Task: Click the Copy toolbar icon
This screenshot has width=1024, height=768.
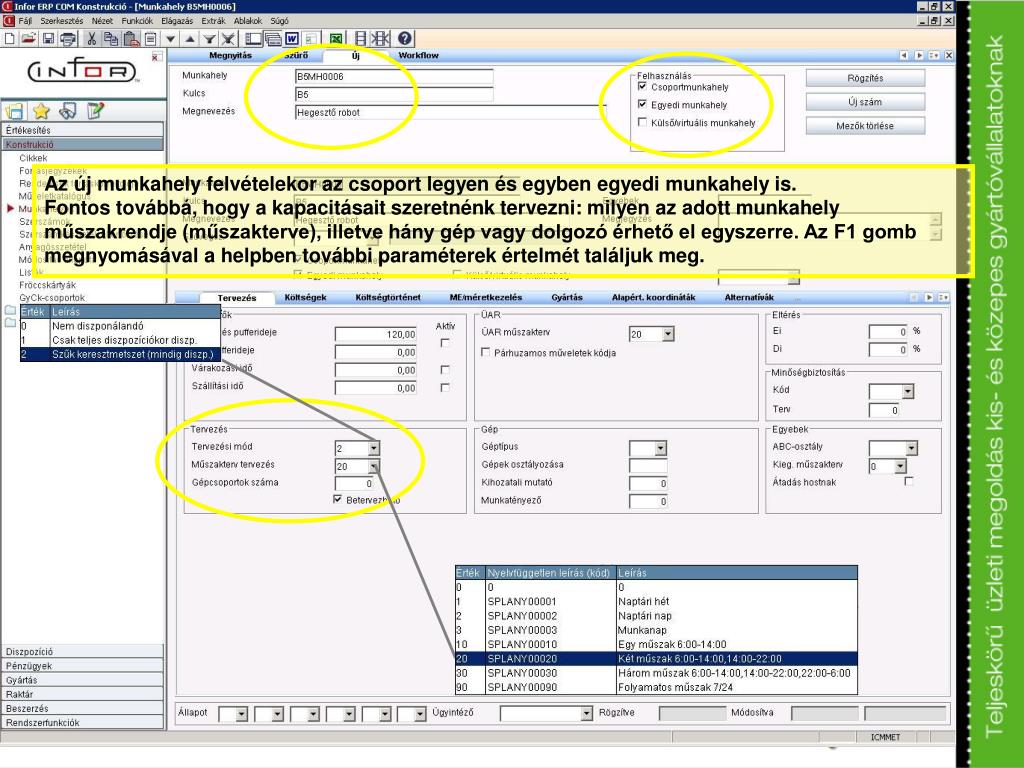Action: point(111,39)
